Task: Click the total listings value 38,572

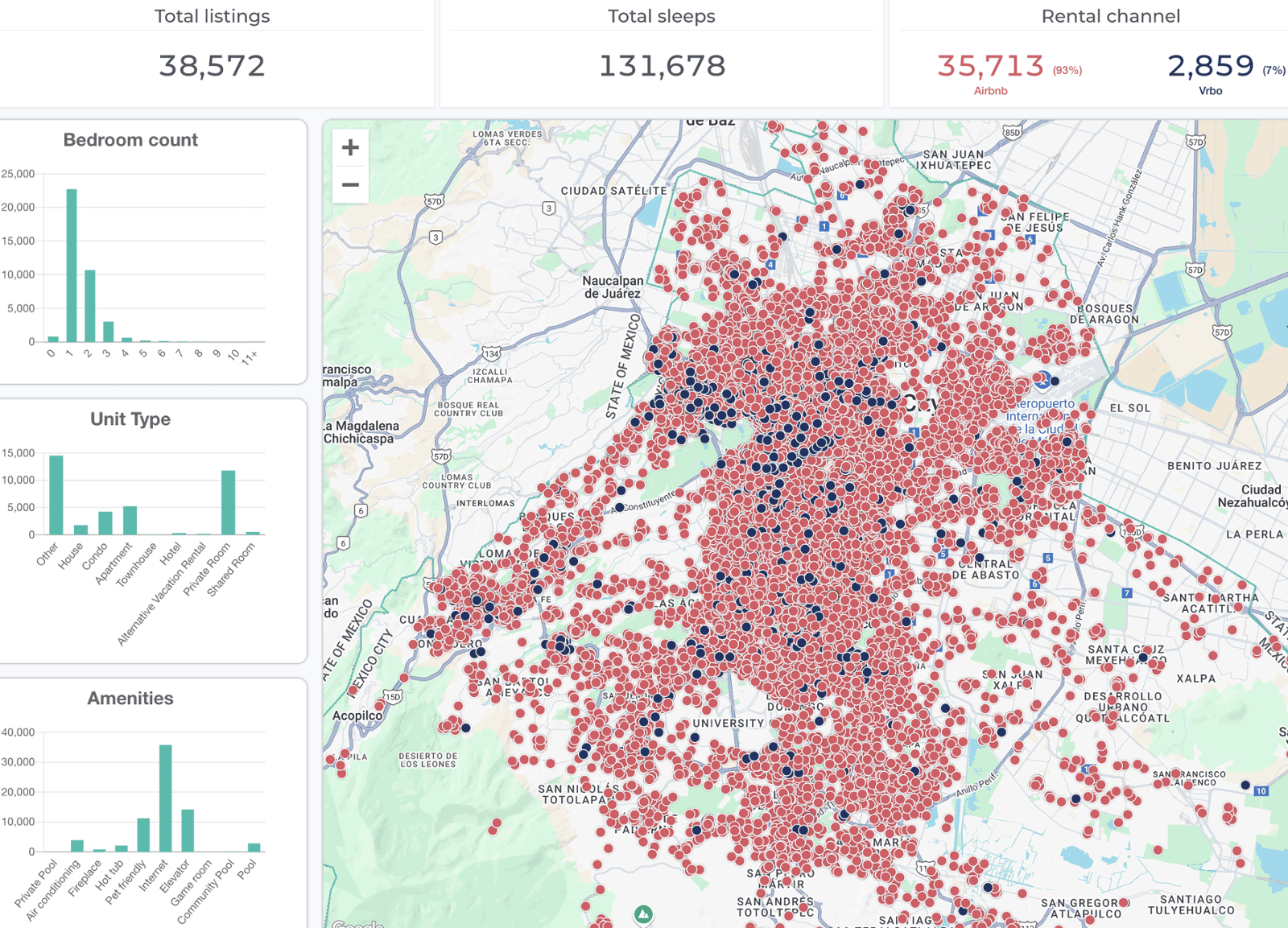Action: click(212, 66)
